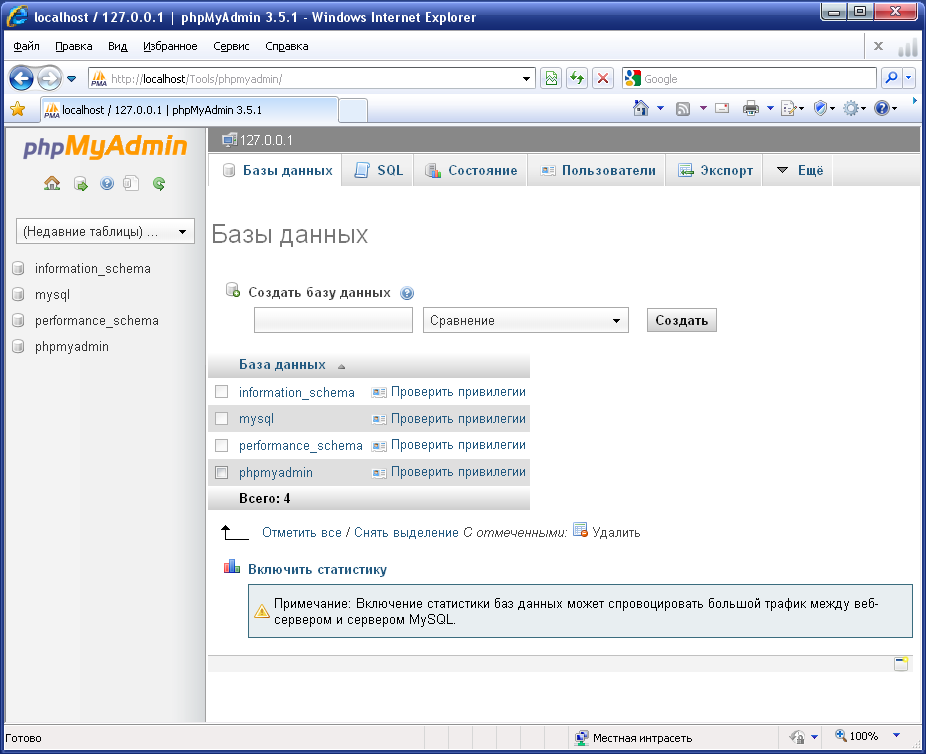Click privileges icon in mysql row

coord(379,419)
